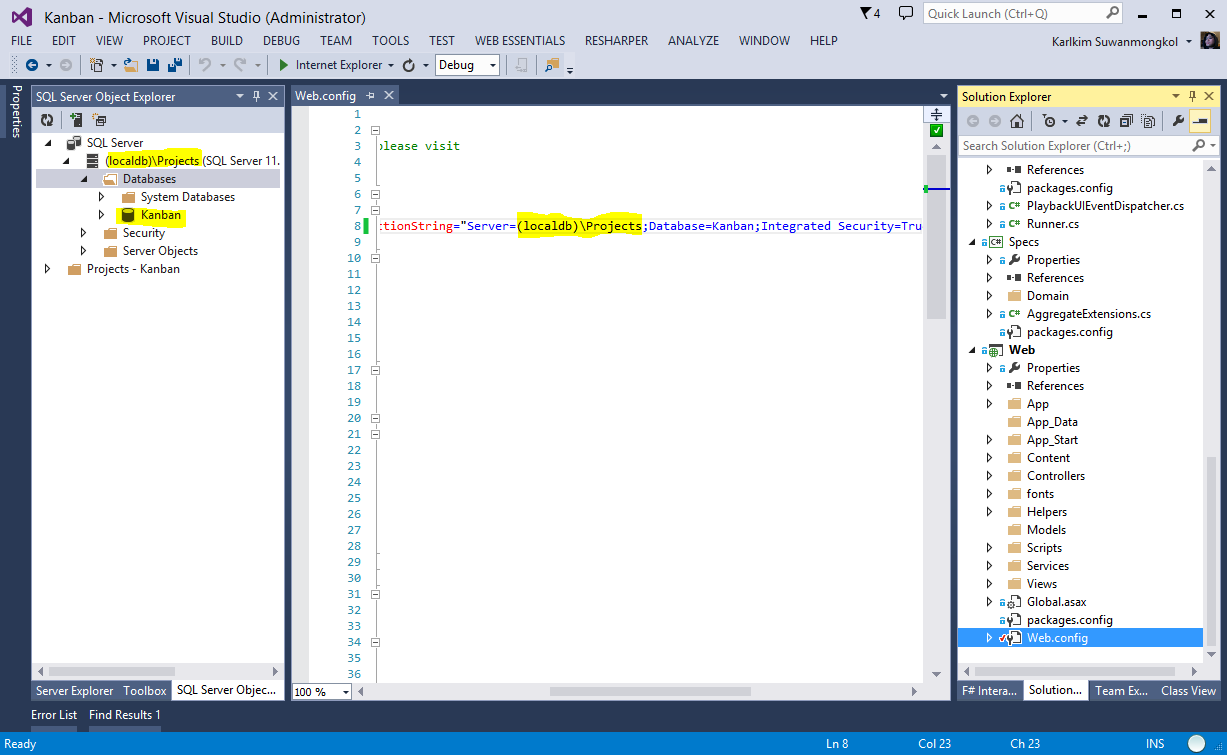This screenshot has width=1227, height=755.
Task: Click the Home icon in Solution Explorer
Action: (1017, 121)
